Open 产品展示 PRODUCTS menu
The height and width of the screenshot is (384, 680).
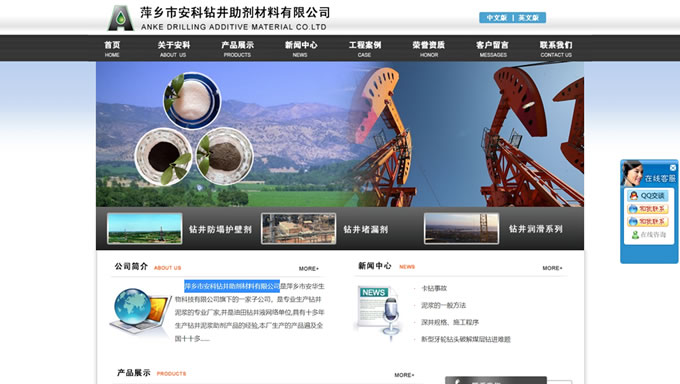pos(237,49)
